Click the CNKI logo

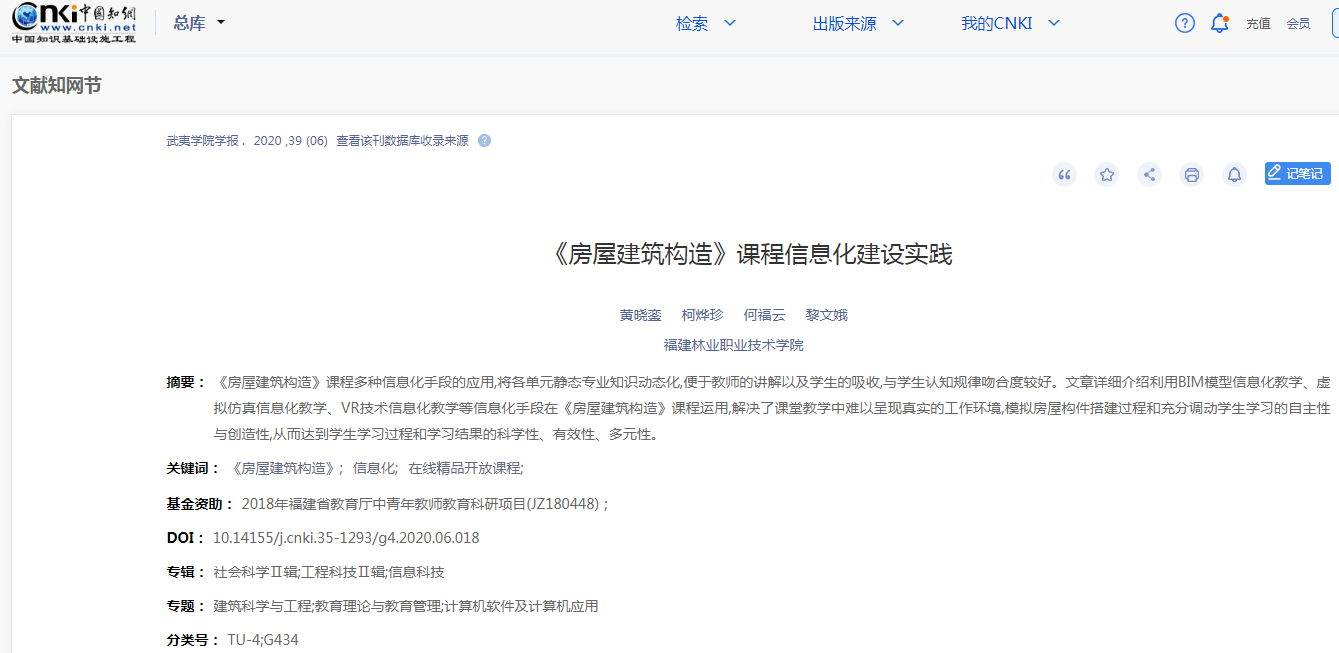(74, 23)
